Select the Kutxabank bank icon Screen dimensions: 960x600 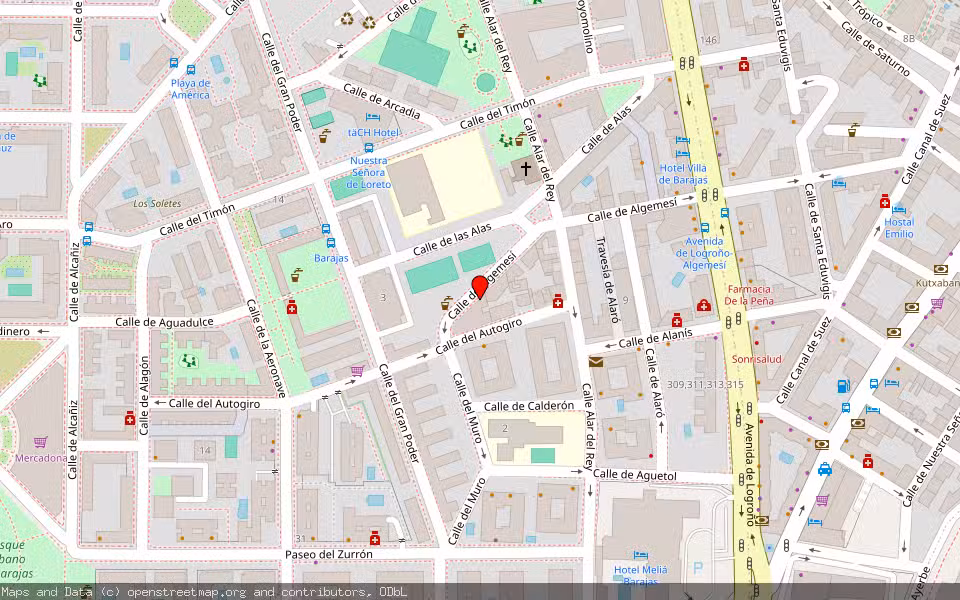click(x=940, y=268)
